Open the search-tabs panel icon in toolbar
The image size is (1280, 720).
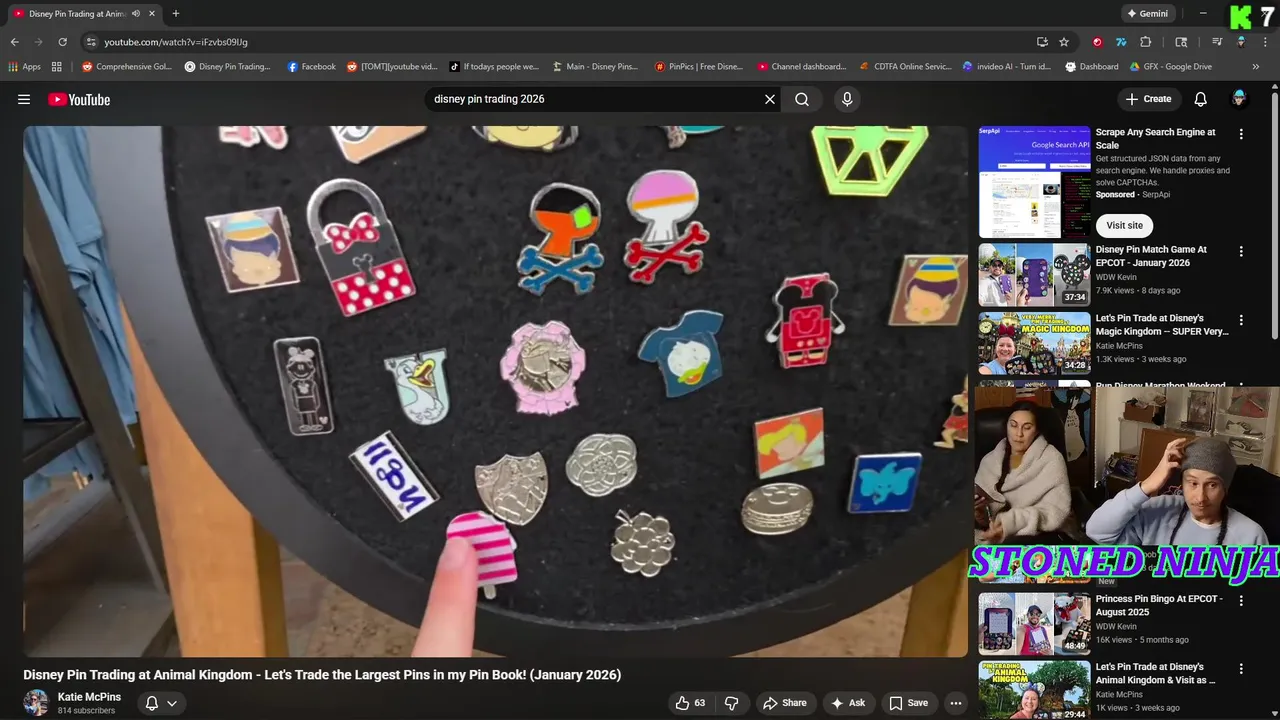[x=1181, y=42]
